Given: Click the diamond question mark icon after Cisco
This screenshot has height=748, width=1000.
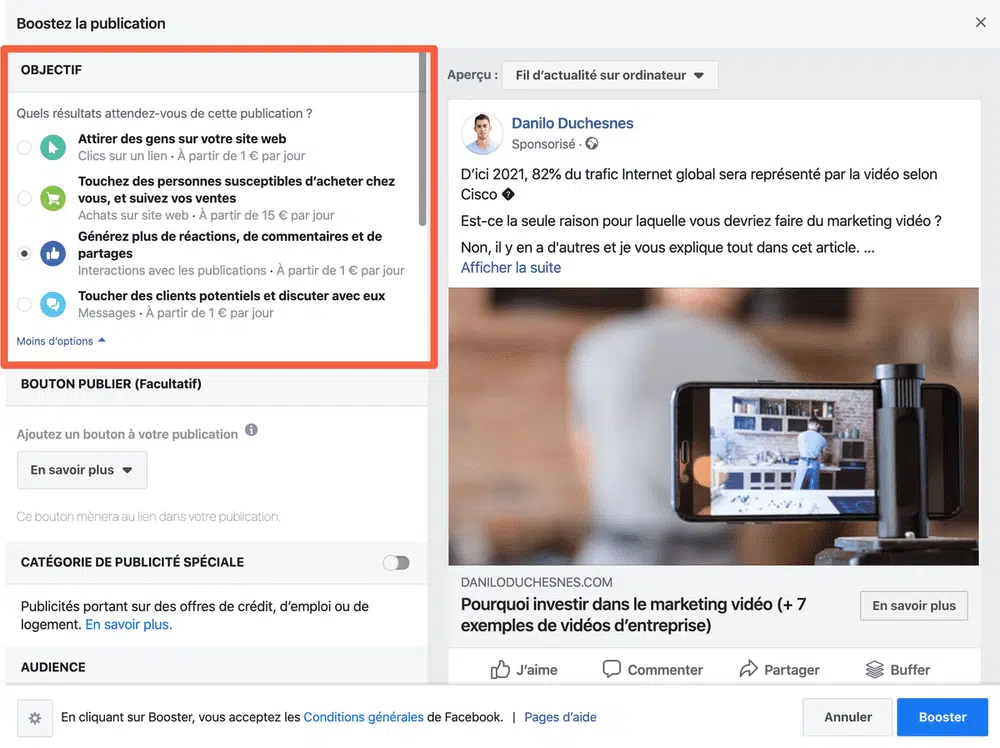Looking at the screenshot, I should tap(508, 194).
